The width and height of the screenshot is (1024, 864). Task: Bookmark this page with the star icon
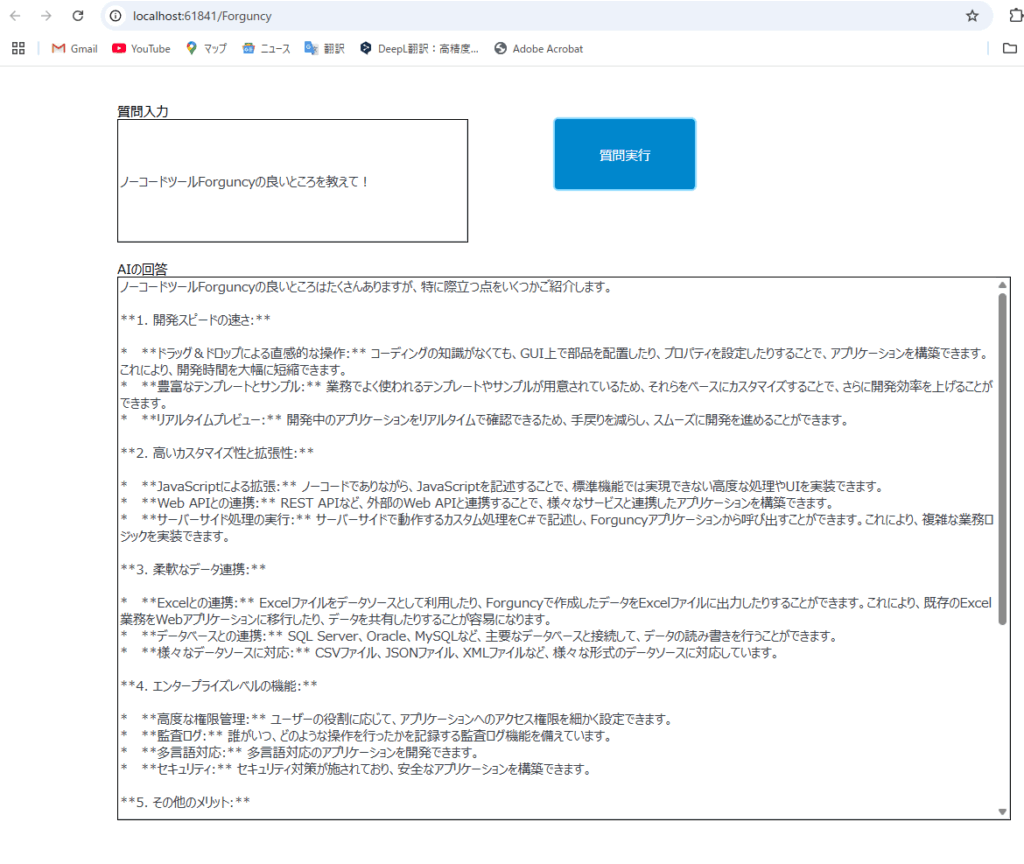pos(972,16)
